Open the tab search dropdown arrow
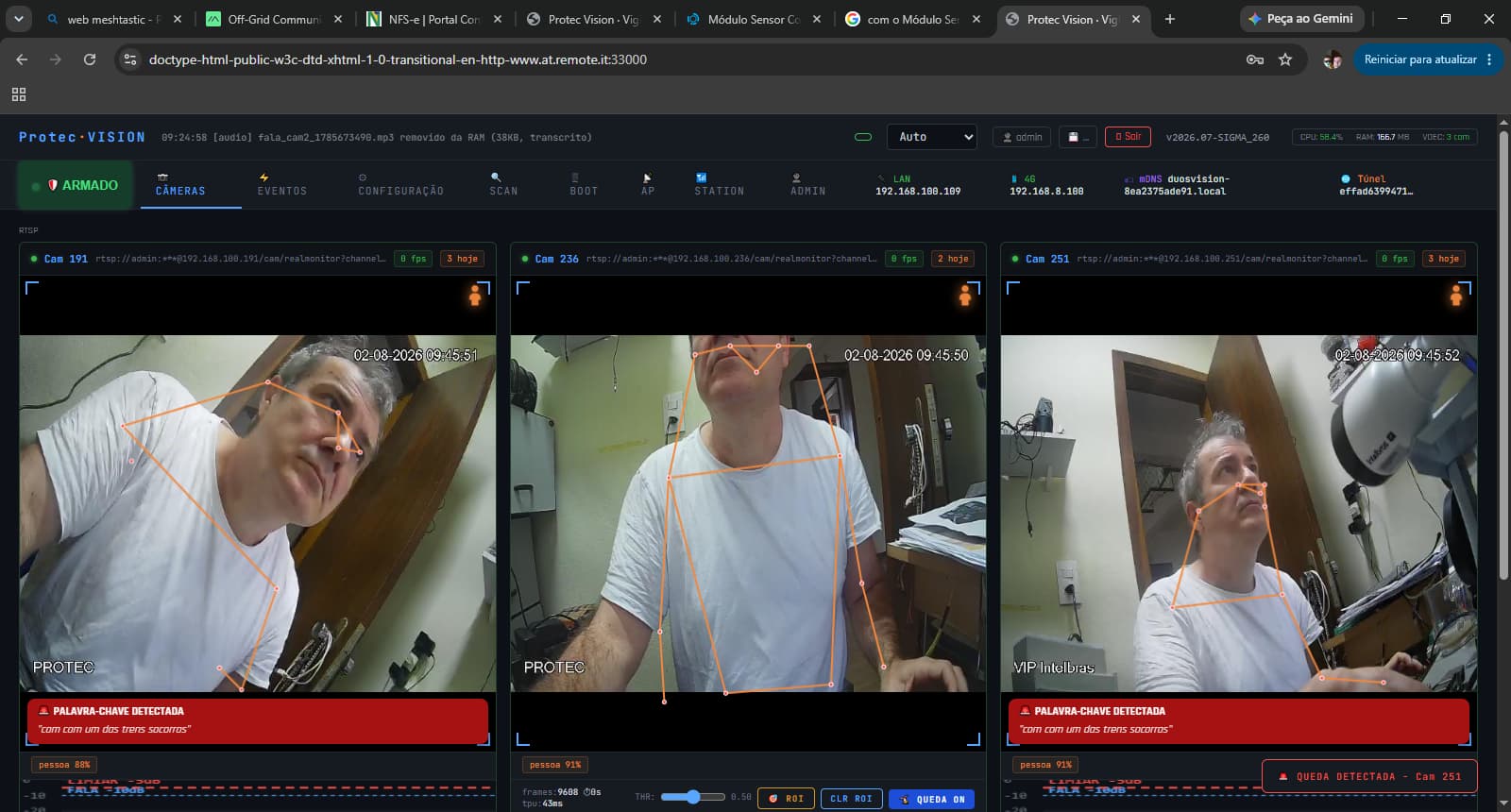This screenshot has height=812, width=1511. click(18, 19)
